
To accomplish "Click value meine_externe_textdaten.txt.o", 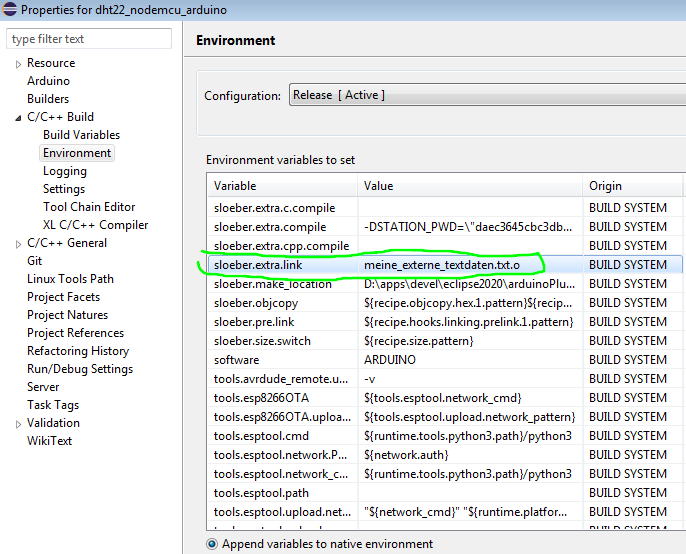I will tap(441, 265).
